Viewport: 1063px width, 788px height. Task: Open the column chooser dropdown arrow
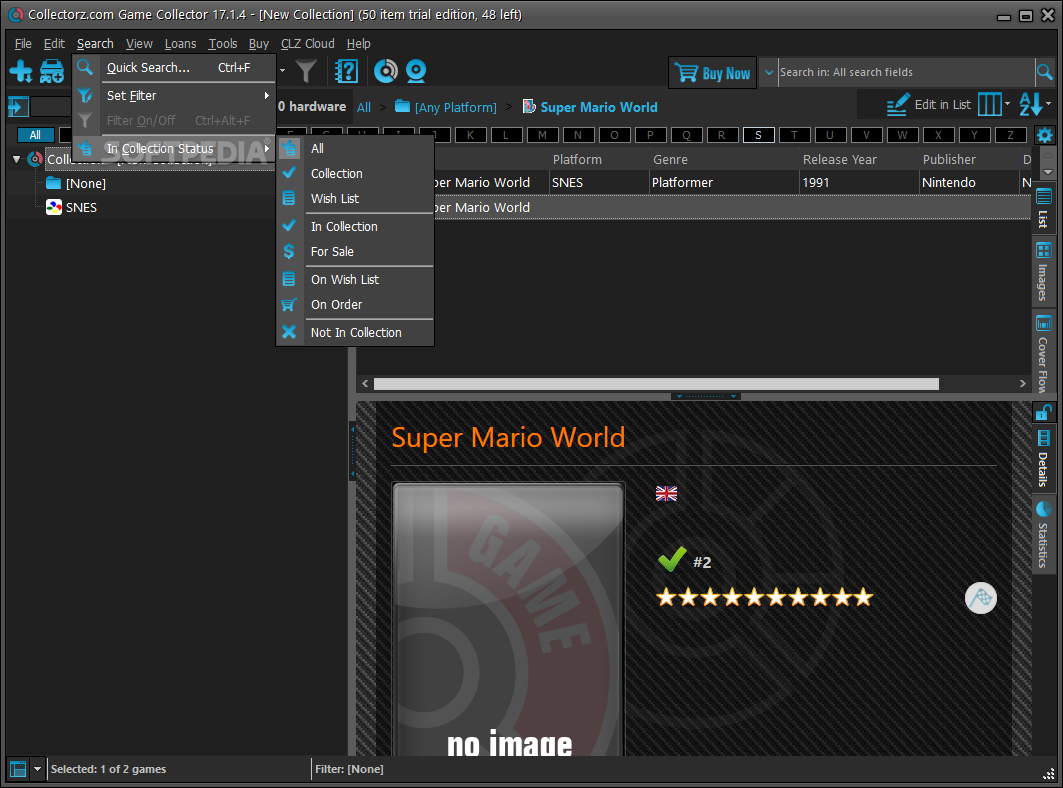[x=1007, y=104]
